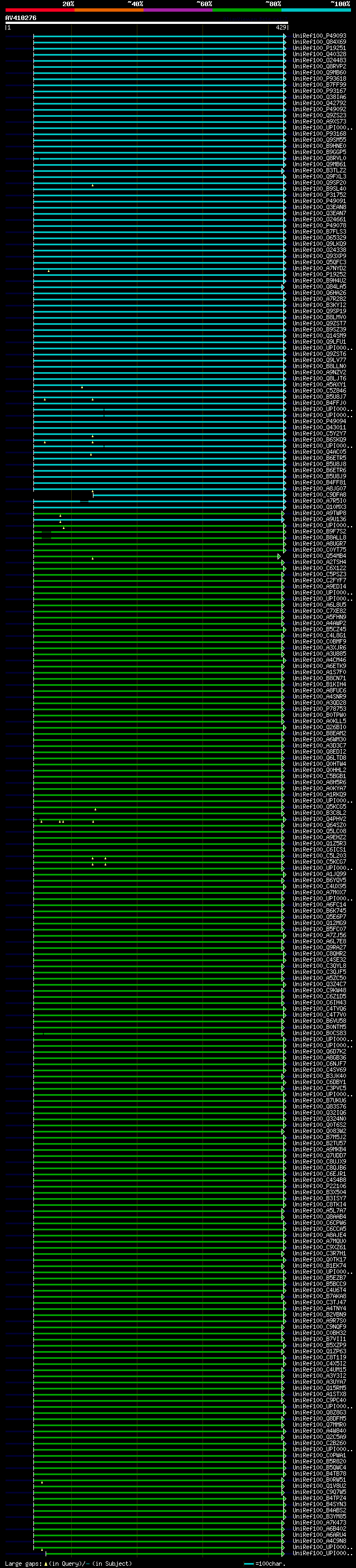Select the label UniRef100_O24661

click(x=319, y=219)
